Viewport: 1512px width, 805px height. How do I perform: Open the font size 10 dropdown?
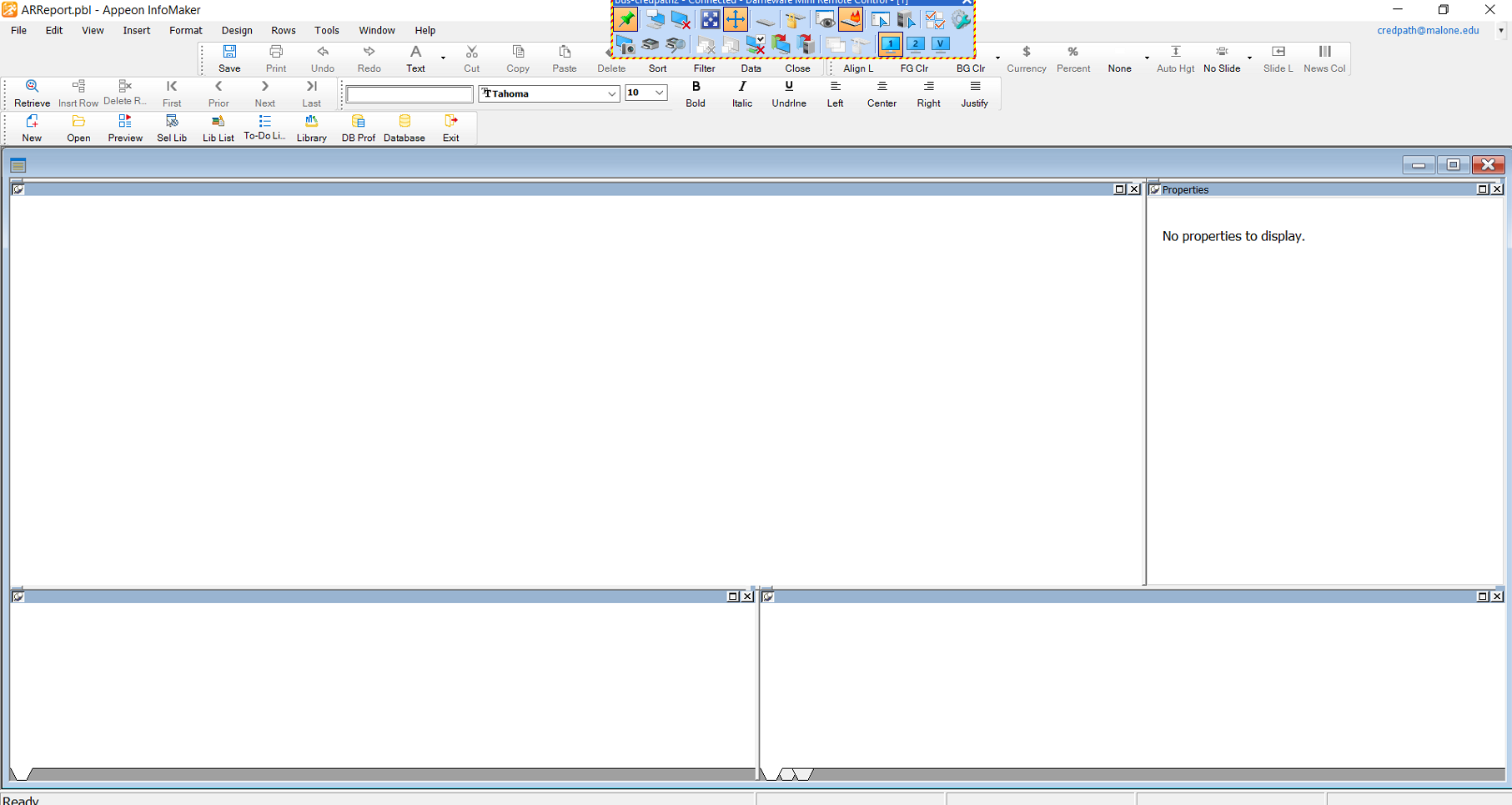659,93
